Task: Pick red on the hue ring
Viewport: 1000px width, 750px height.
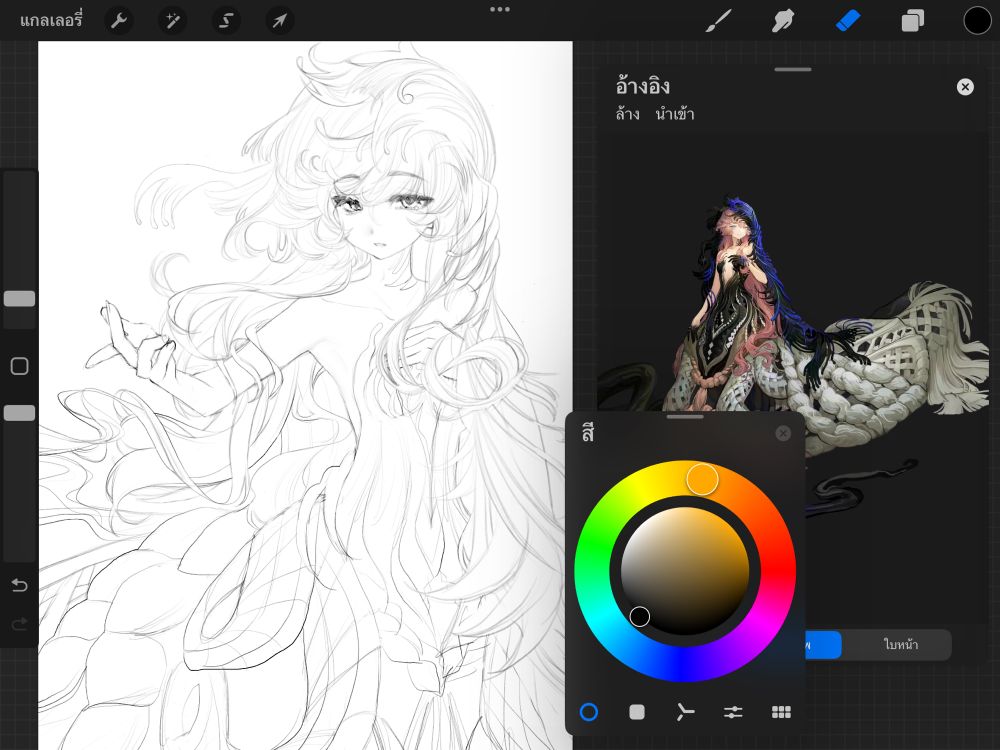Action: (x=779, y=571)
